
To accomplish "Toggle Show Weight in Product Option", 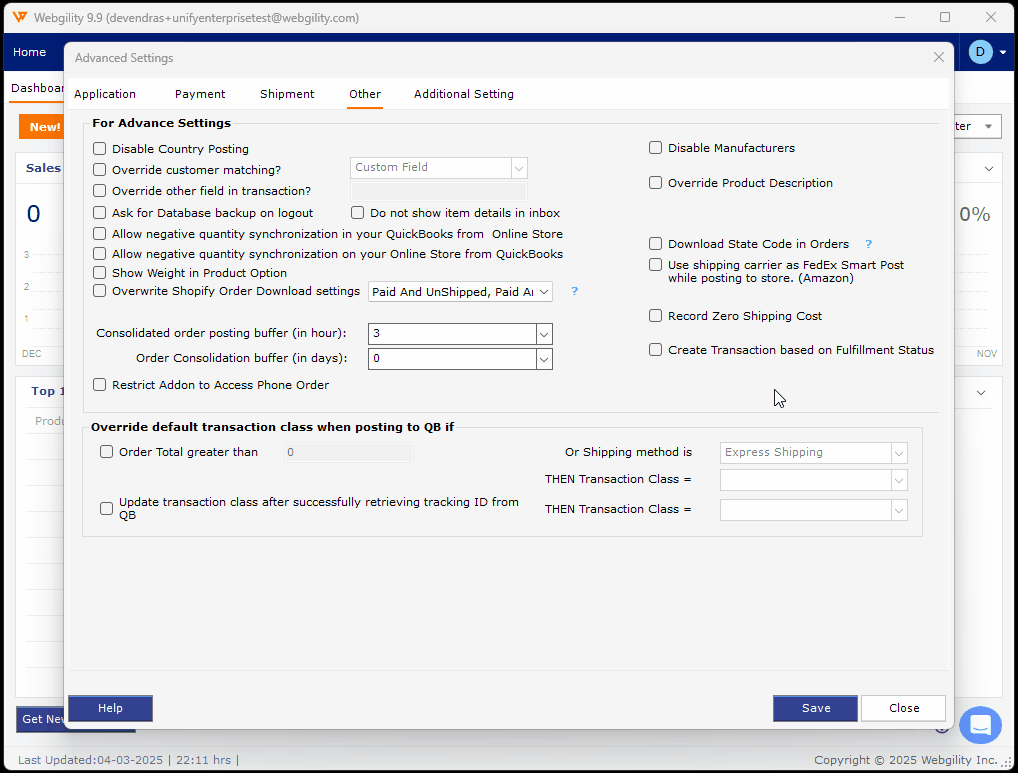I will (x=100, y=273).
